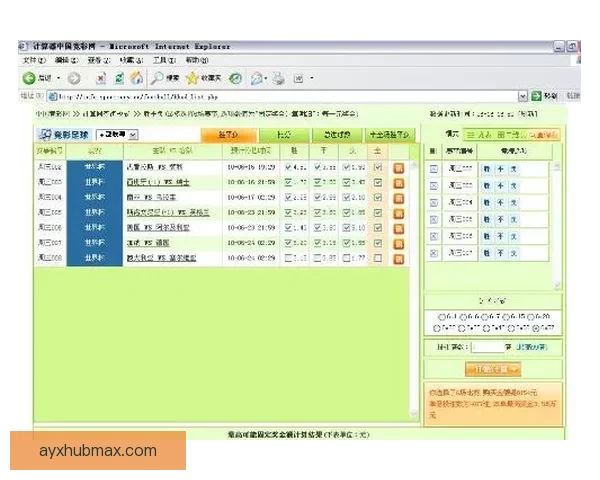Click the match list vertical scrollbar
Screen dimensions: 600x480
point(414,289)
